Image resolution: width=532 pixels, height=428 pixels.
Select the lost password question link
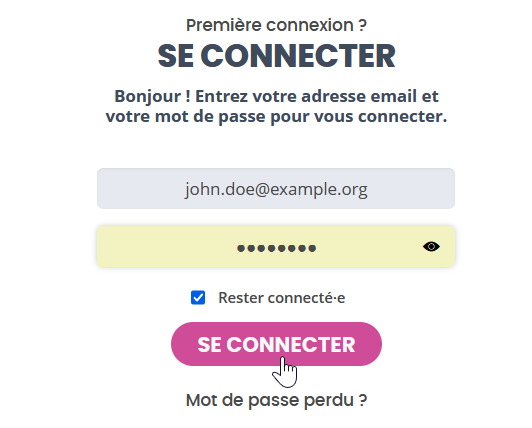[x=276, y=400]
